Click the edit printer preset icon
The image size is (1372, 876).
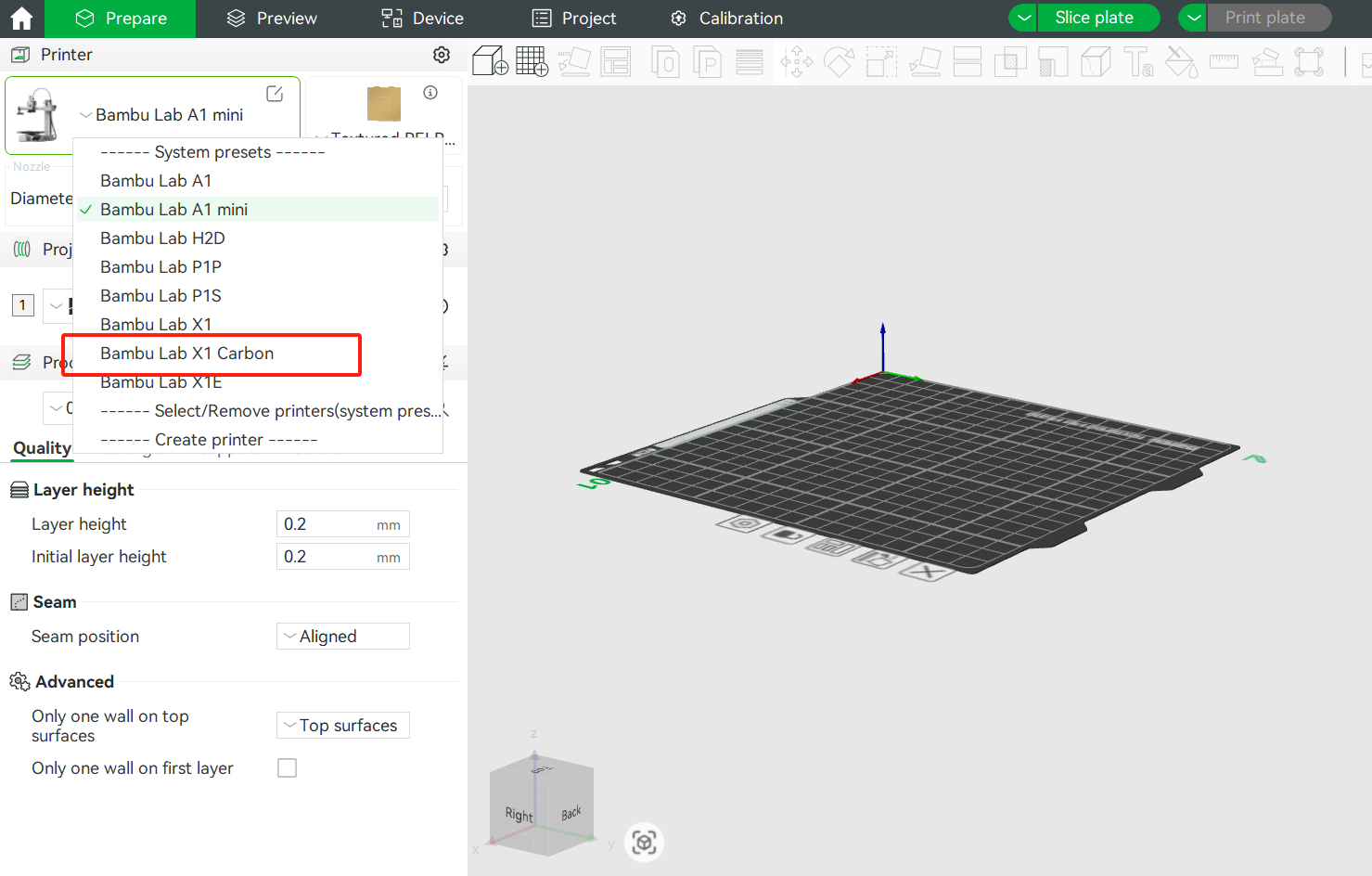coord(275,94)
